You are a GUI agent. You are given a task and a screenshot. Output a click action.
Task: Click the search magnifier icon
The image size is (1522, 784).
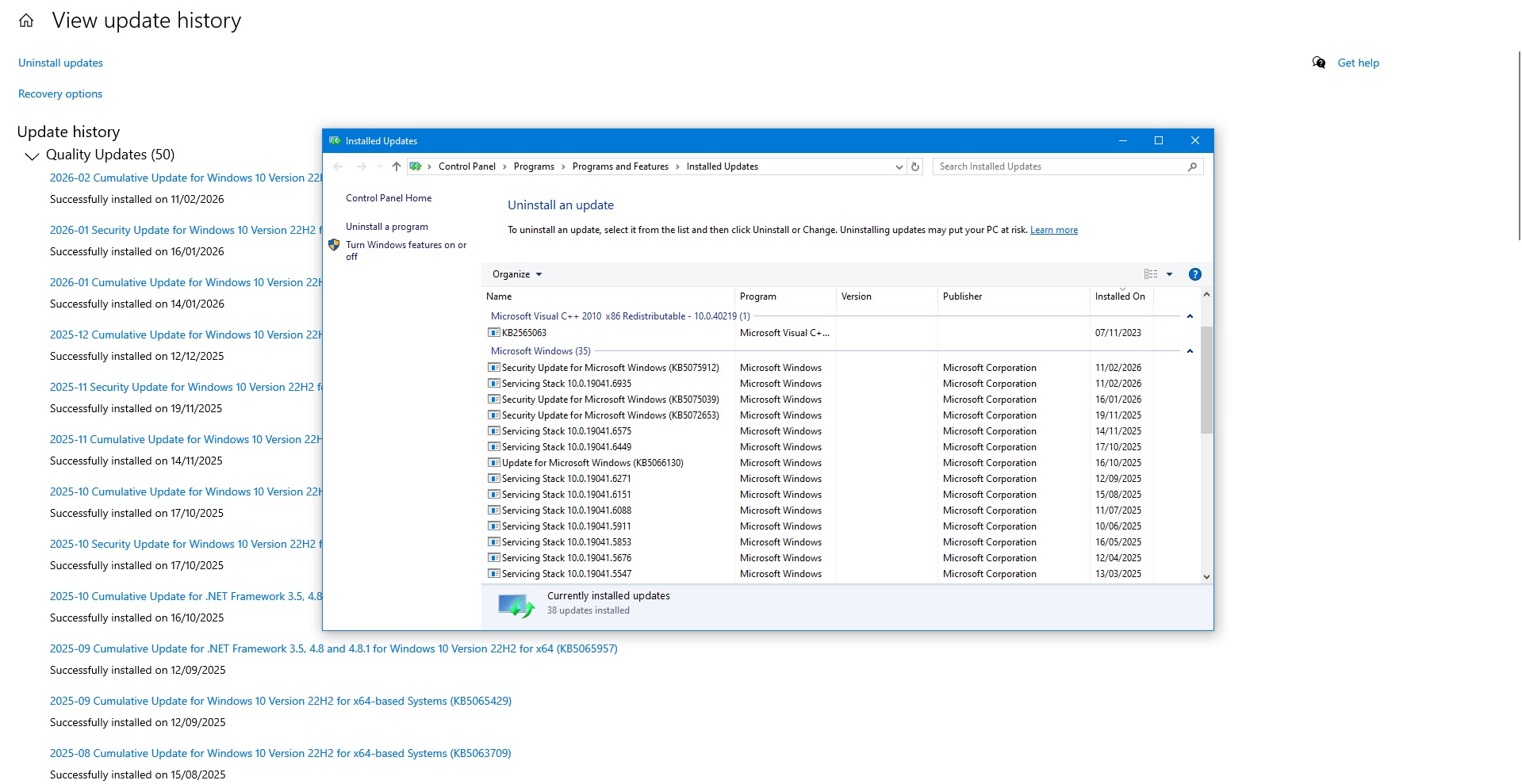click(x=1192, y=166)
